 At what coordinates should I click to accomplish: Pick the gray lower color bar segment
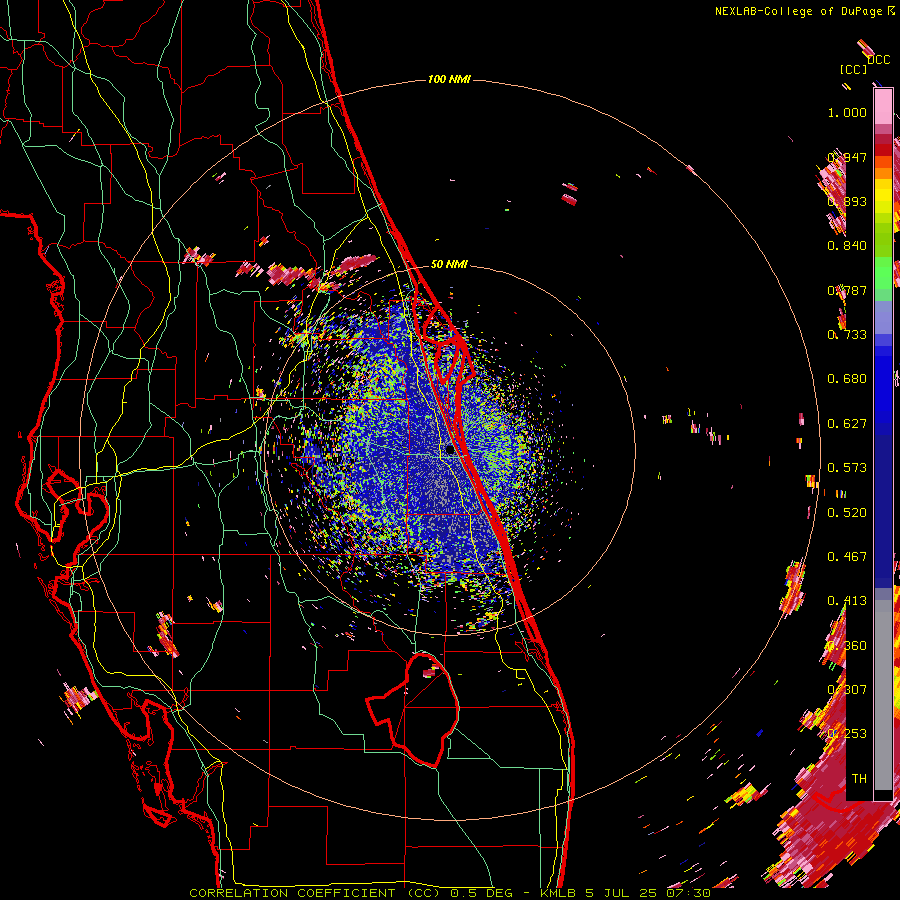[883, 695]
